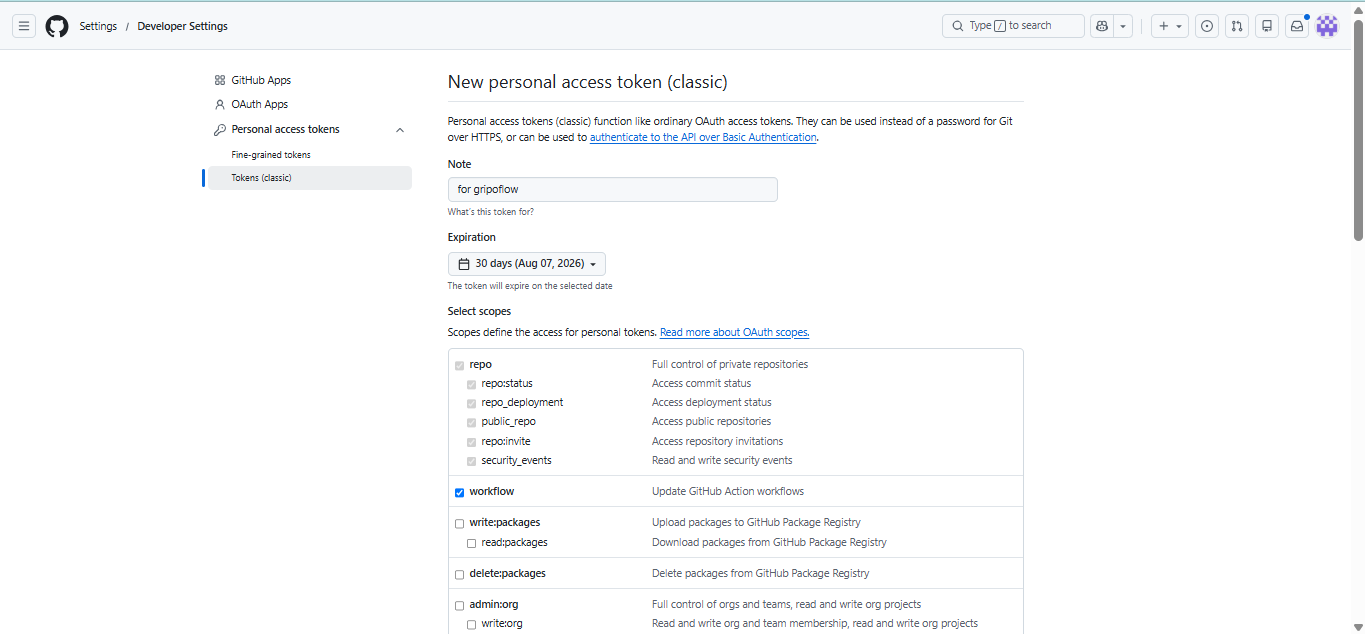Open the create new plus menu

[x=1170, y=26]
